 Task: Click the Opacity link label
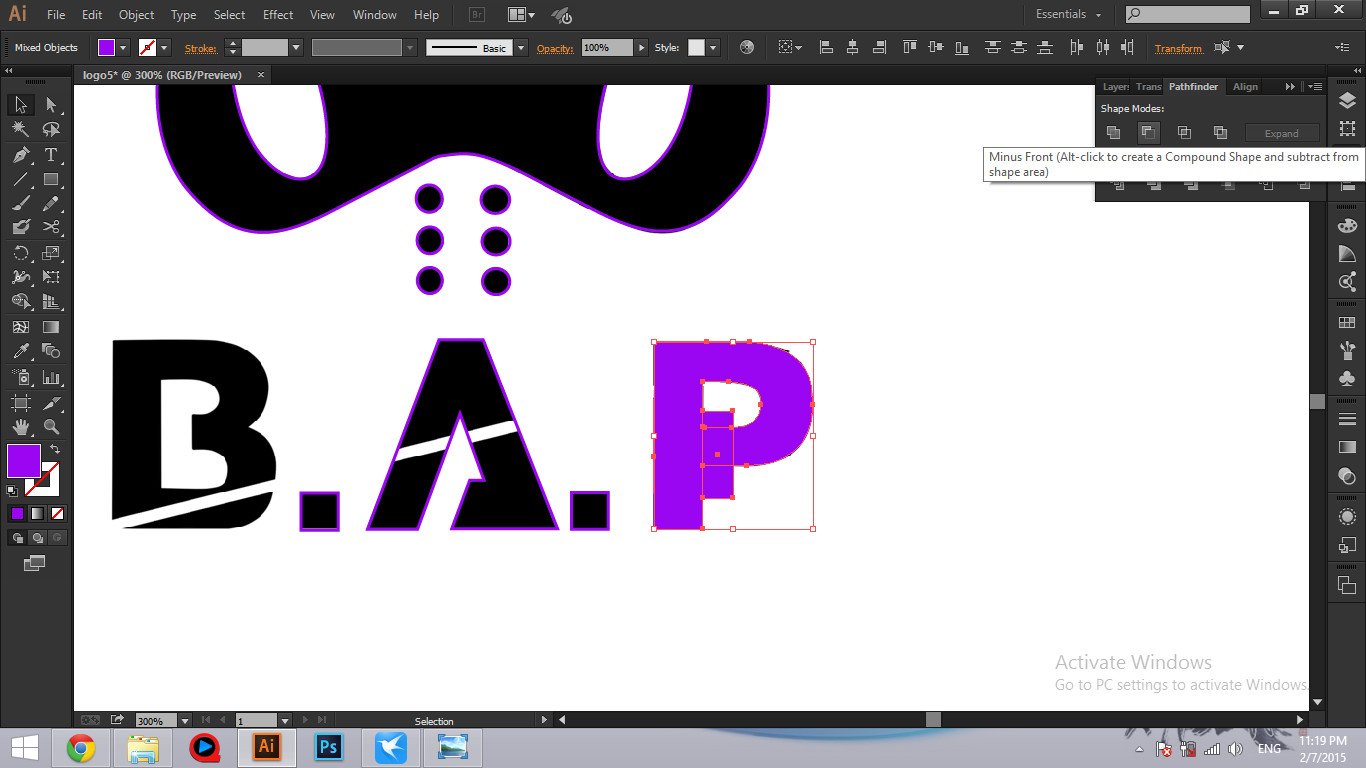(555, 48)
